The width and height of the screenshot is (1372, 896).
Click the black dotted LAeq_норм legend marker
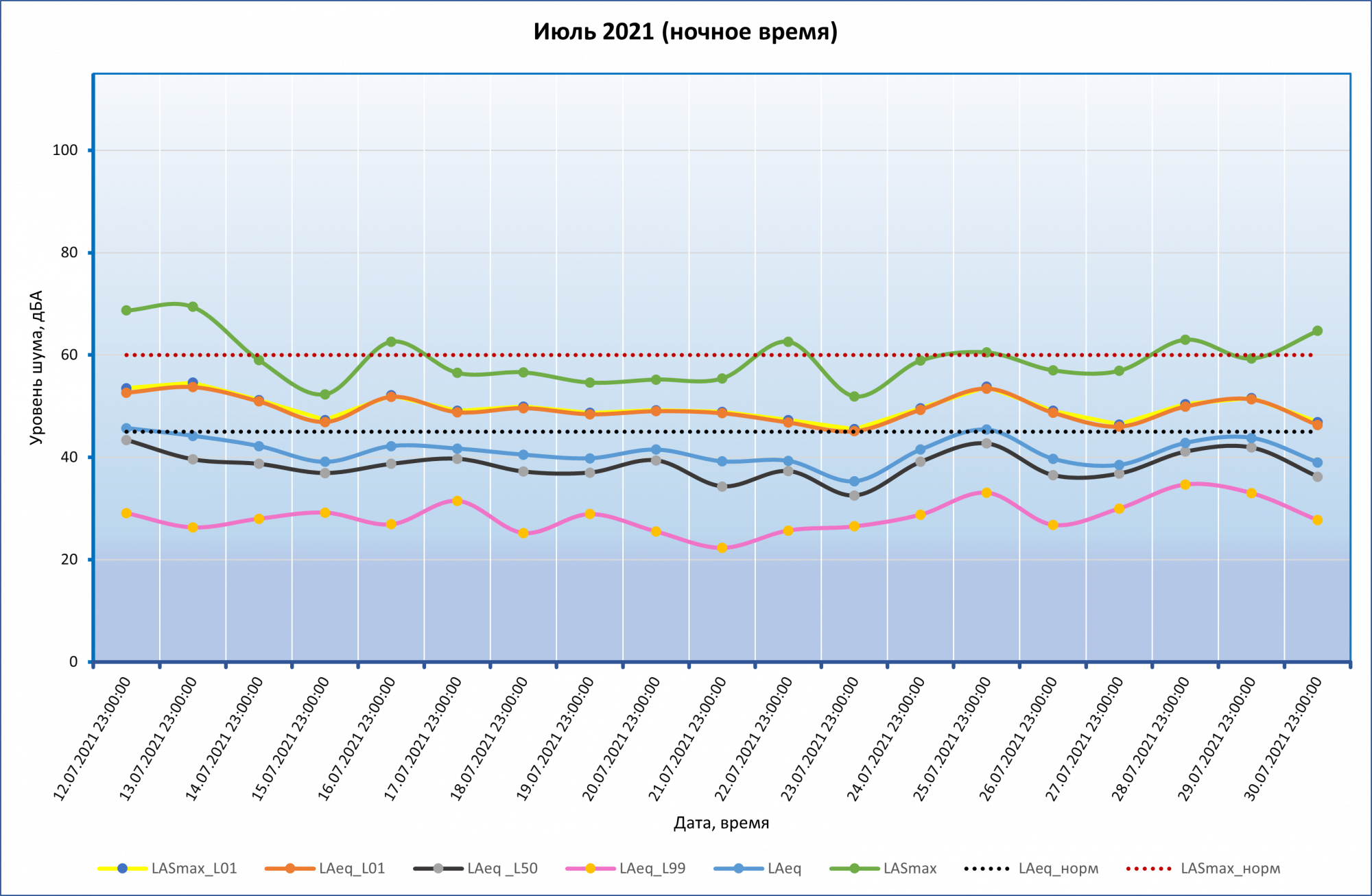(x=987, y=869)
